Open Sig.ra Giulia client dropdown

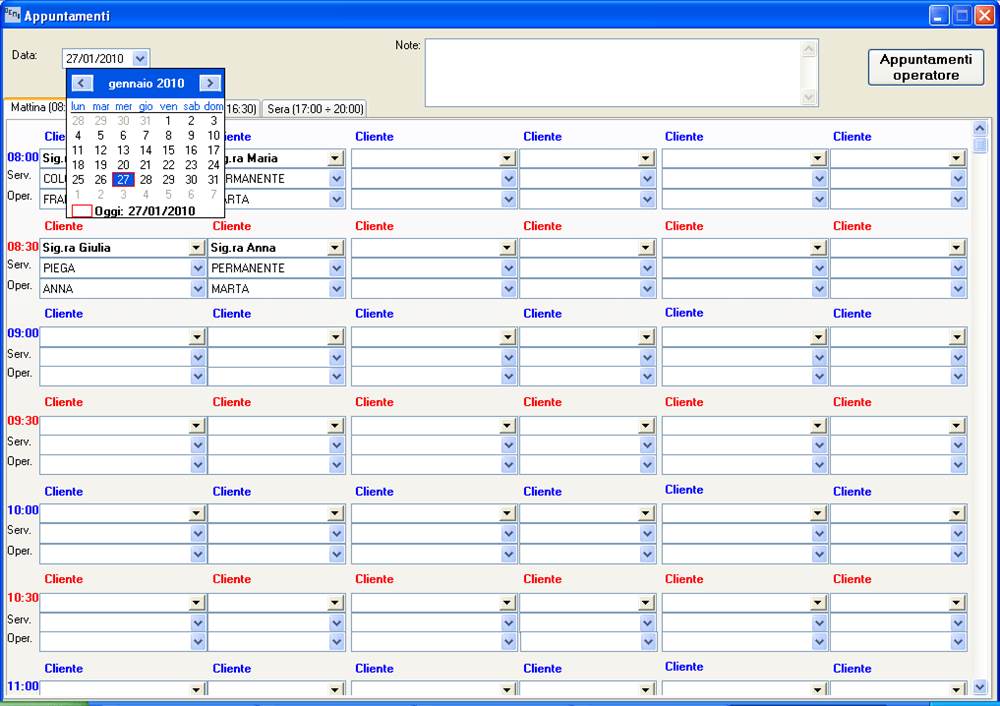pos(197,248)
